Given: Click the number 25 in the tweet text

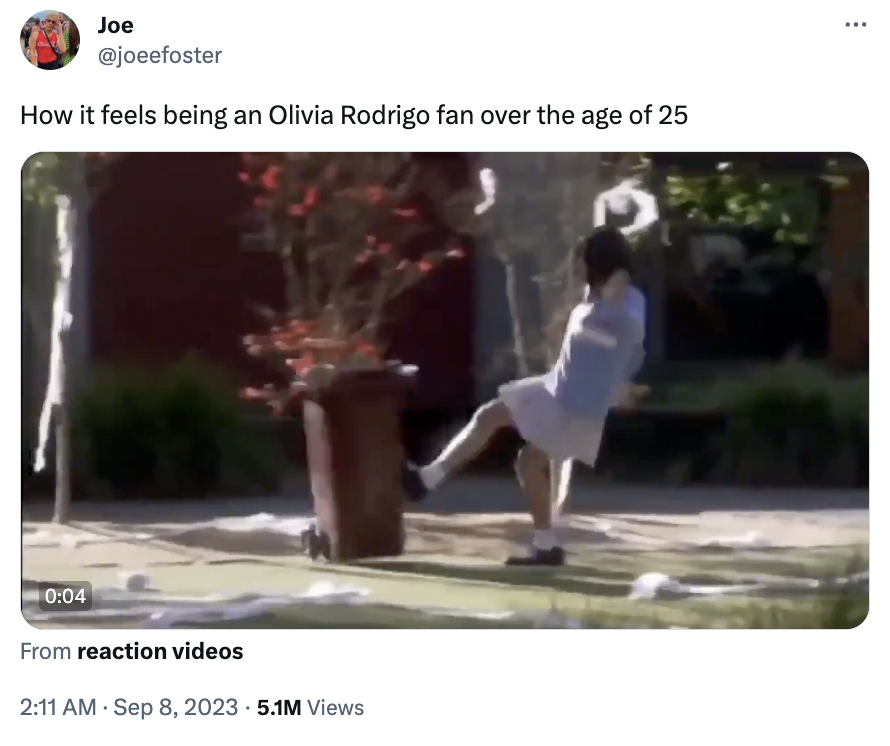Looking at the screenshot, I should tap(673, 115).
